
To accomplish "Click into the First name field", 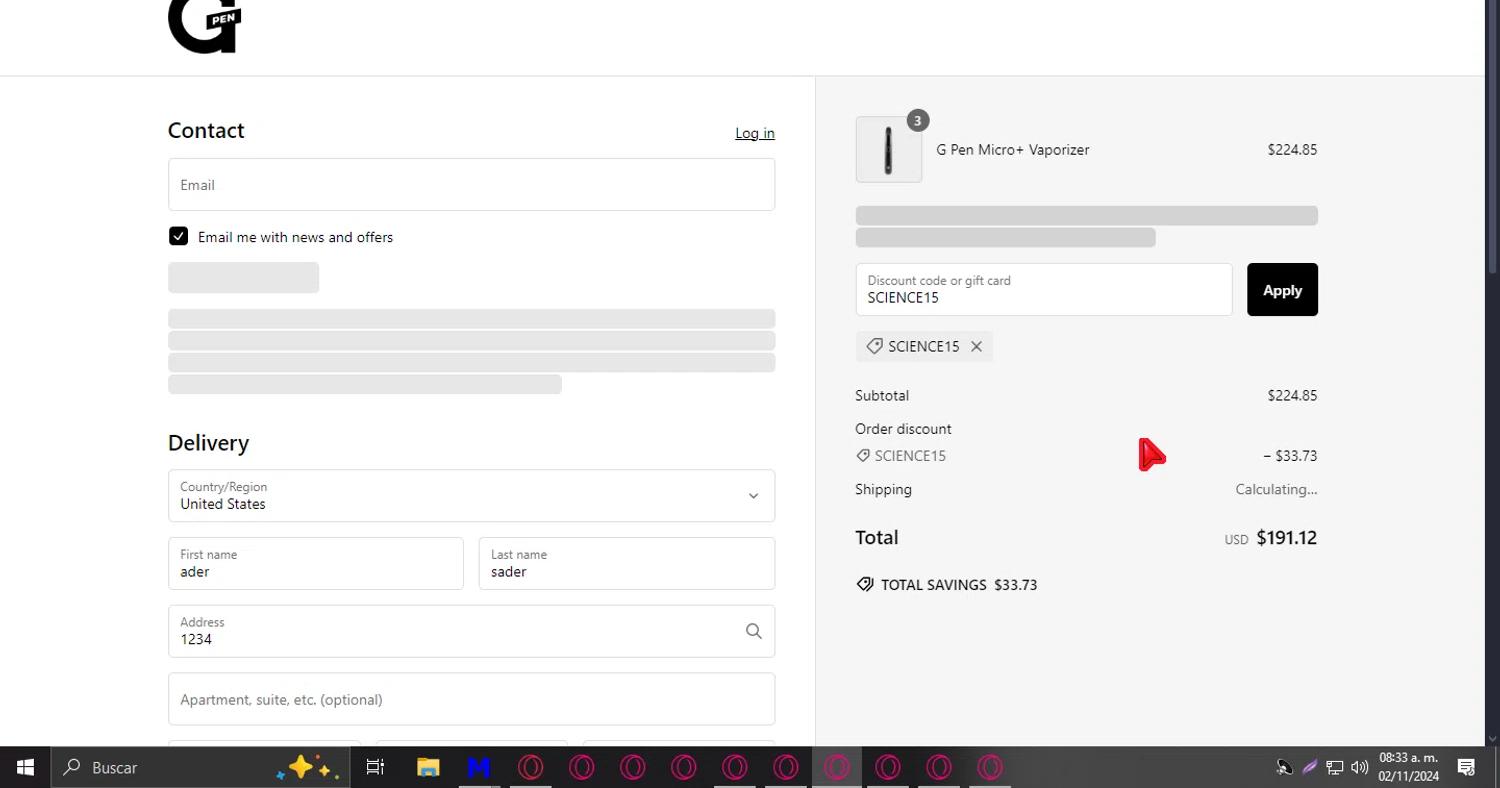I will pyautogui.click(x=316, y=564).
